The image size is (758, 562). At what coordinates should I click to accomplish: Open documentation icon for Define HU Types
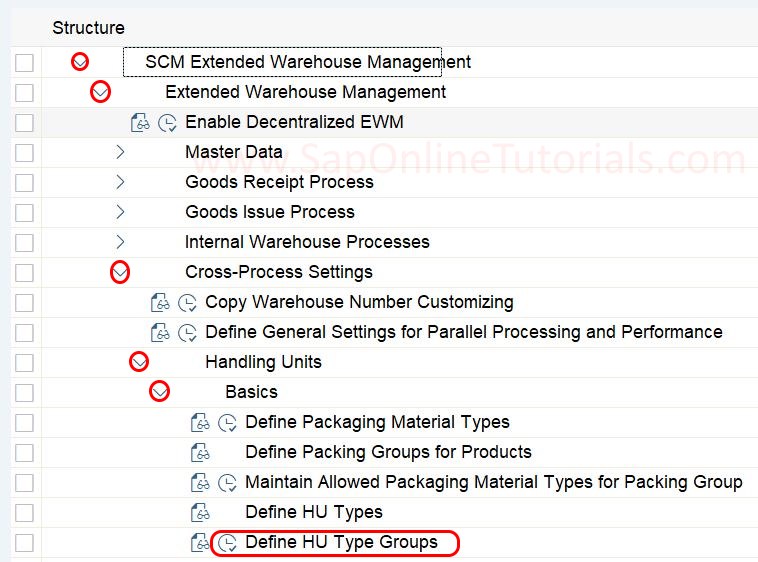click(x=200, y=512)
